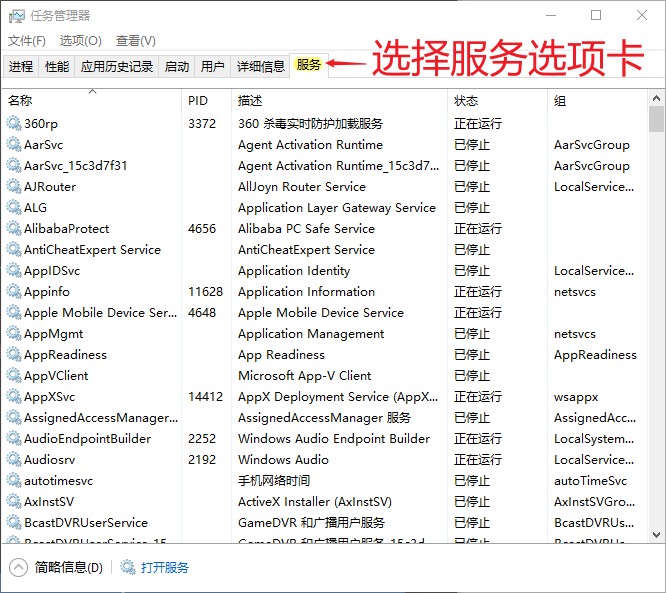Click the AppXSvc gear icon
666x593 pixels.
pos(14,397)
